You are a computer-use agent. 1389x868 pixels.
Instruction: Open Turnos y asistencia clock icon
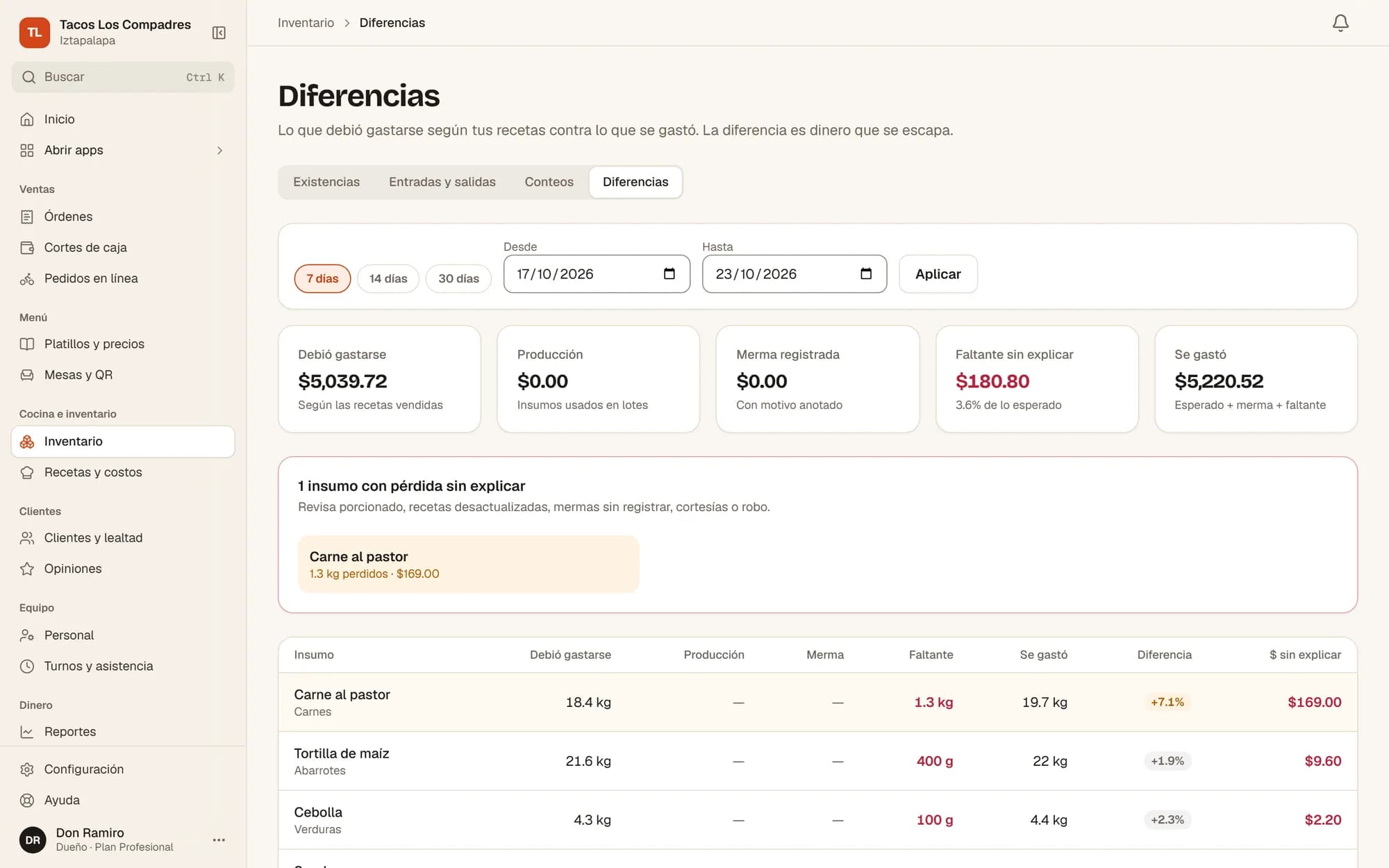pyautogui.click(x=27, y=666)
